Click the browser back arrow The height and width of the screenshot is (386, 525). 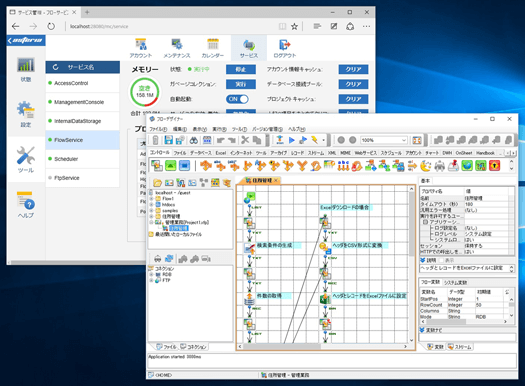pos(15,26)
